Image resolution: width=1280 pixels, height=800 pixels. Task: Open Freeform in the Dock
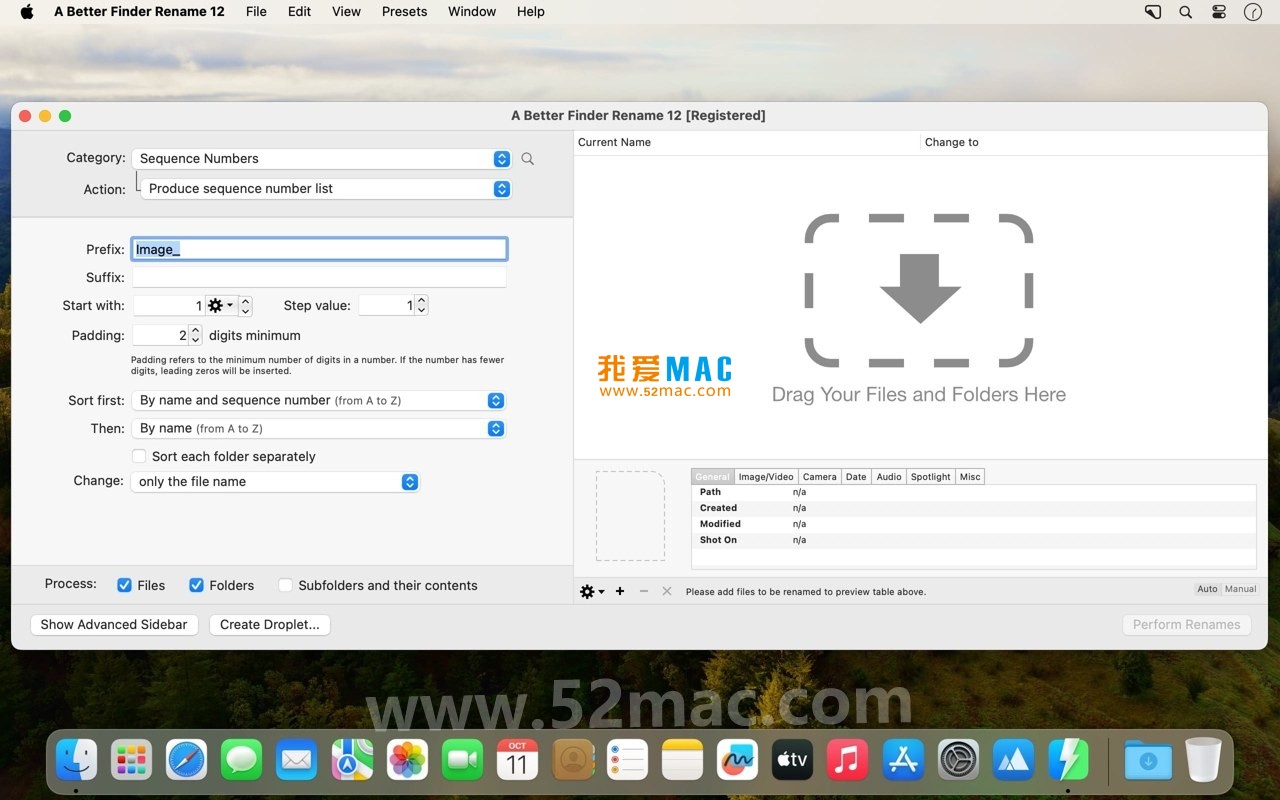(x=738, y=760)
